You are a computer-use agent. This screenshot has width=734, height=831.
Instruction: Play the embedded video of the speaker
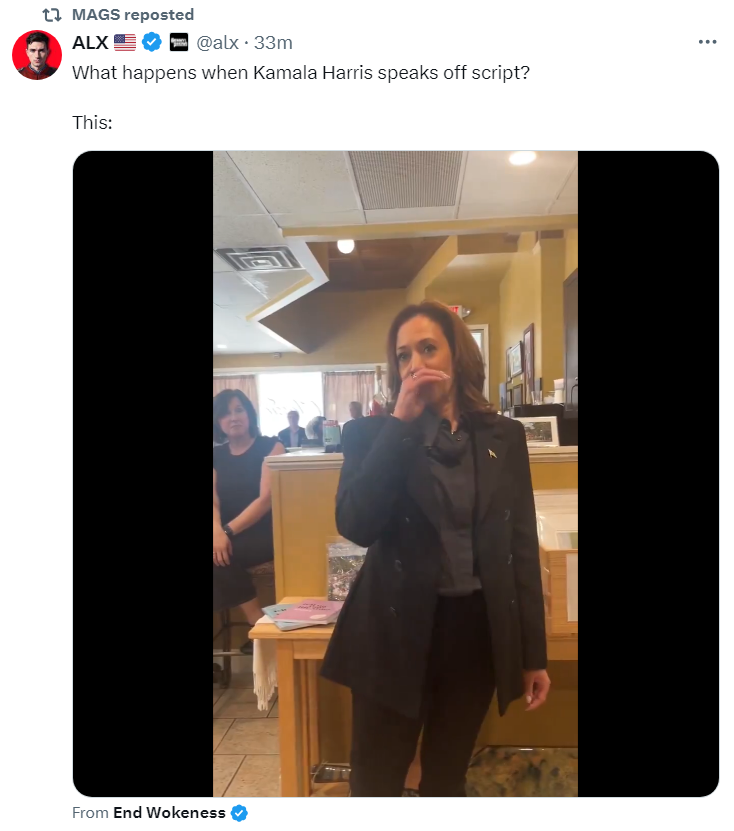tap(395, 474)
